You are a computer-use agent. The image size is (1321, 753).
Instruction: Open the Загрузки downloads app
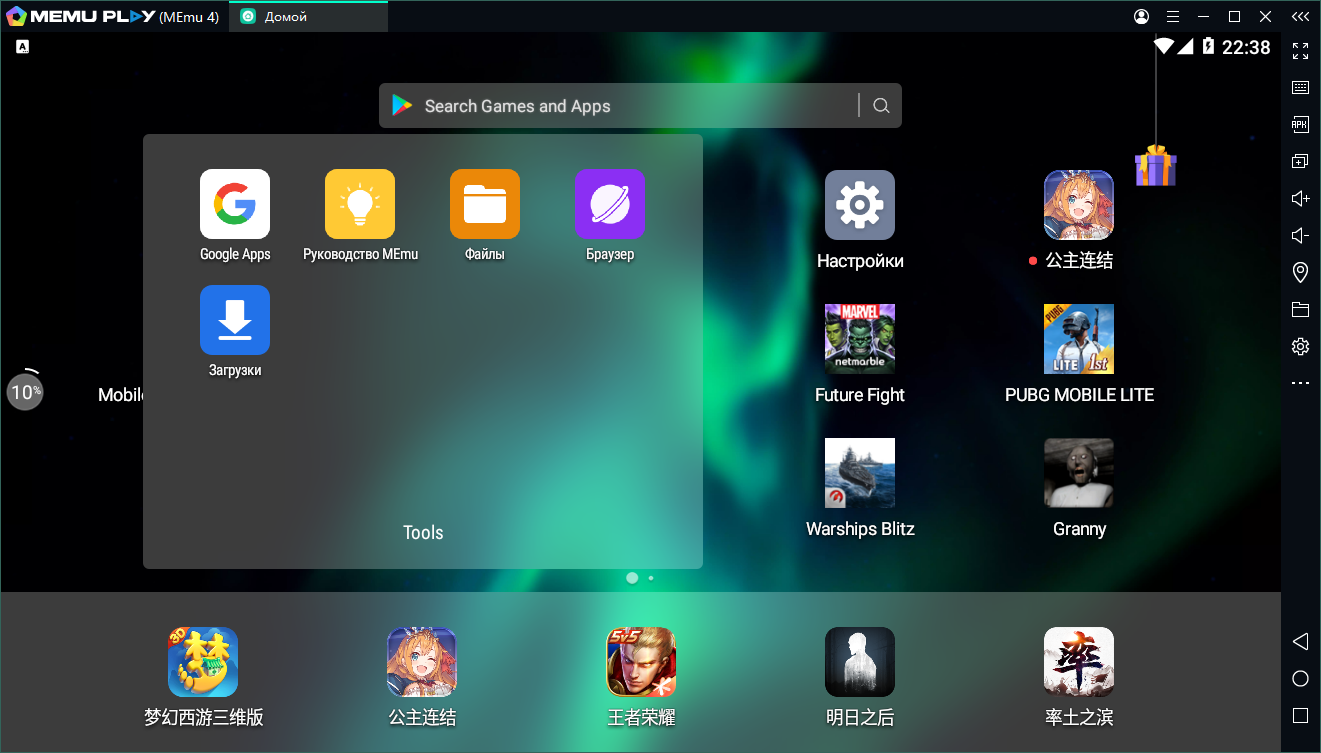235,320
